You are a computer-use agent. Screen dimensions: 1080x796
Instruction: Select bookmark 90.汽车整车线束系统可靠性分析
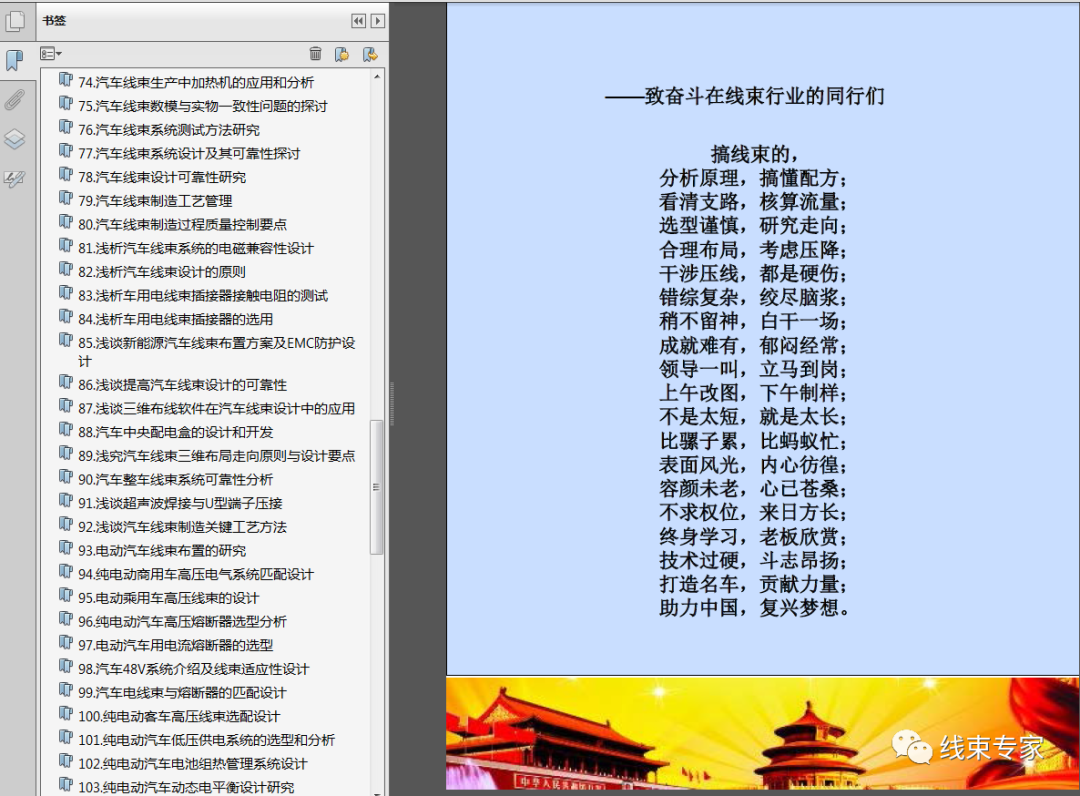173,479
